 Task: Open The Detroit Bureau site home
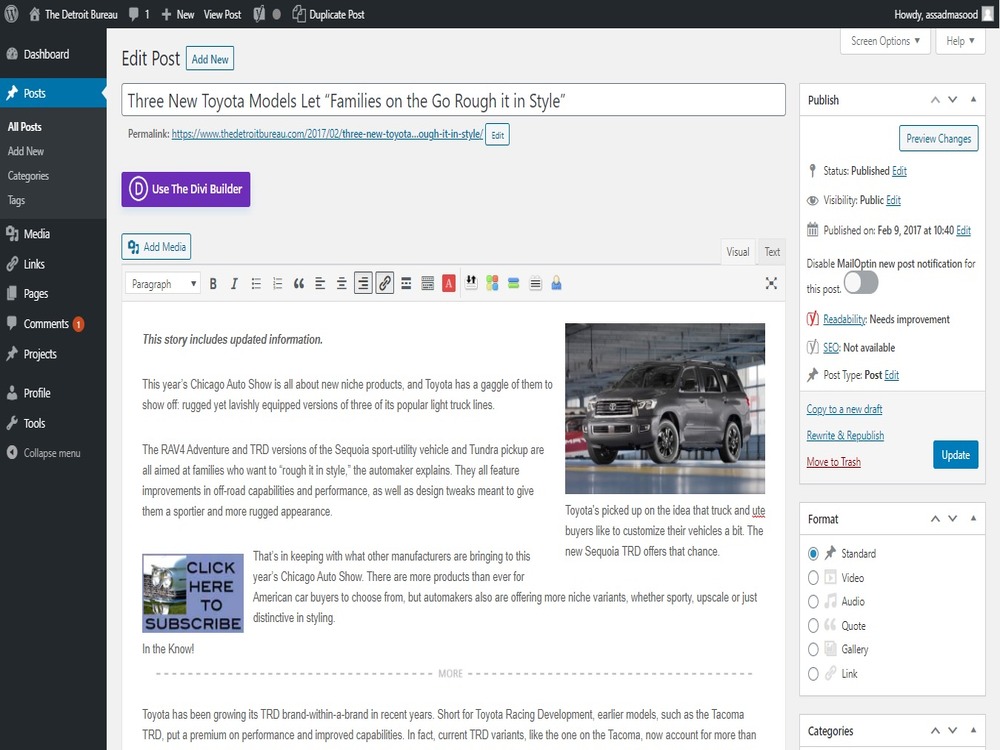pos(73,14)
